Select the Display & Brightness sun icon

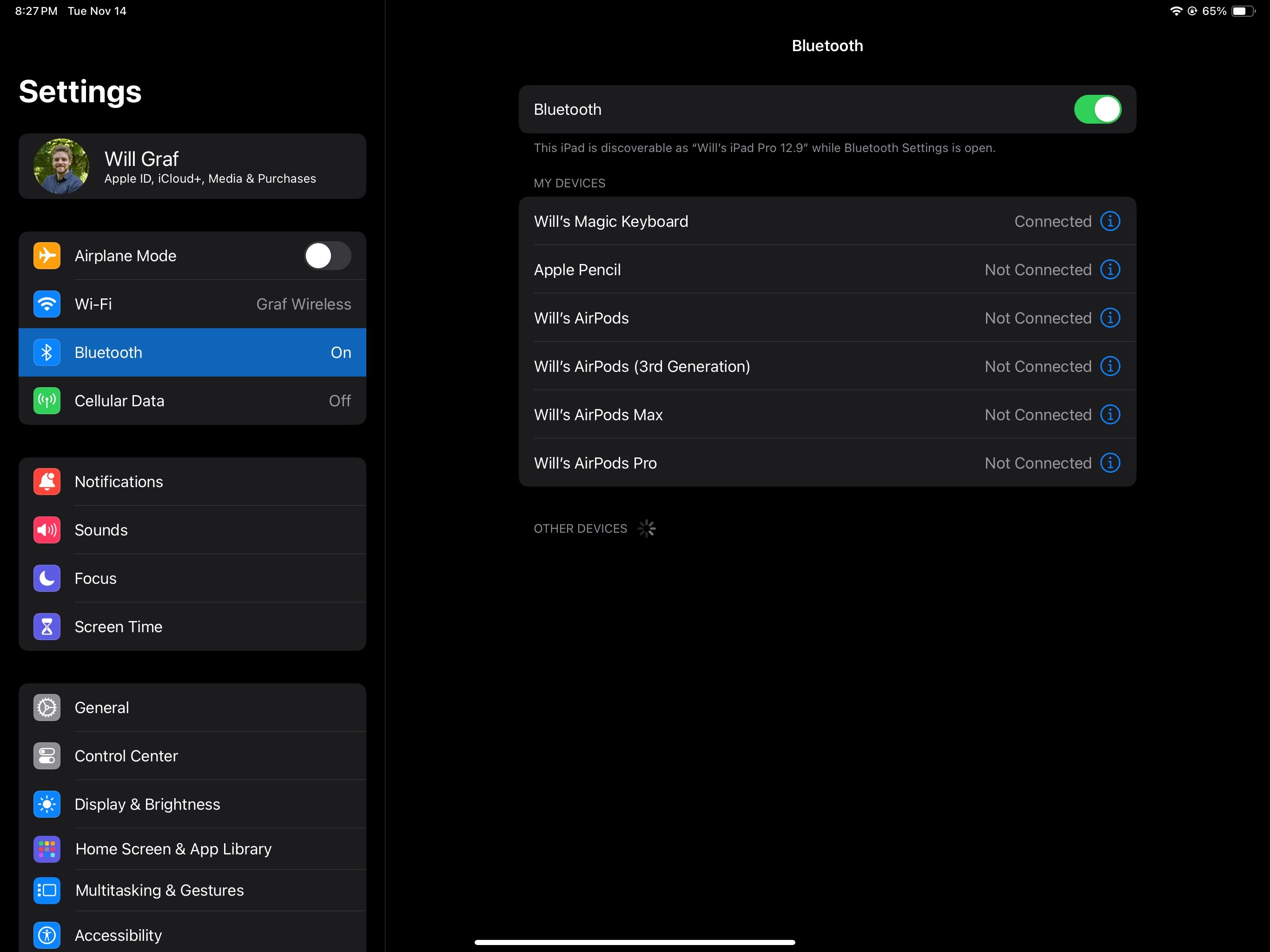pyautogui.click(x=46, y=804)
